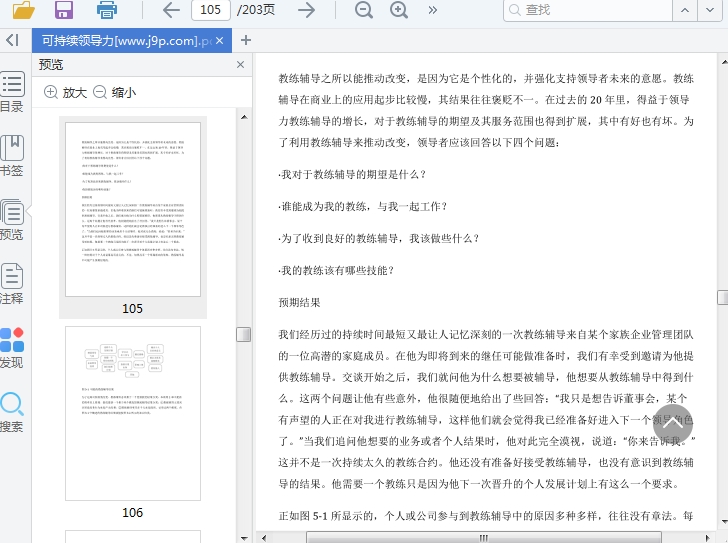This screenshot has width=728, height=543.
Task: Click the document horizontal scrollbar thumb
Action: [484, 538]
